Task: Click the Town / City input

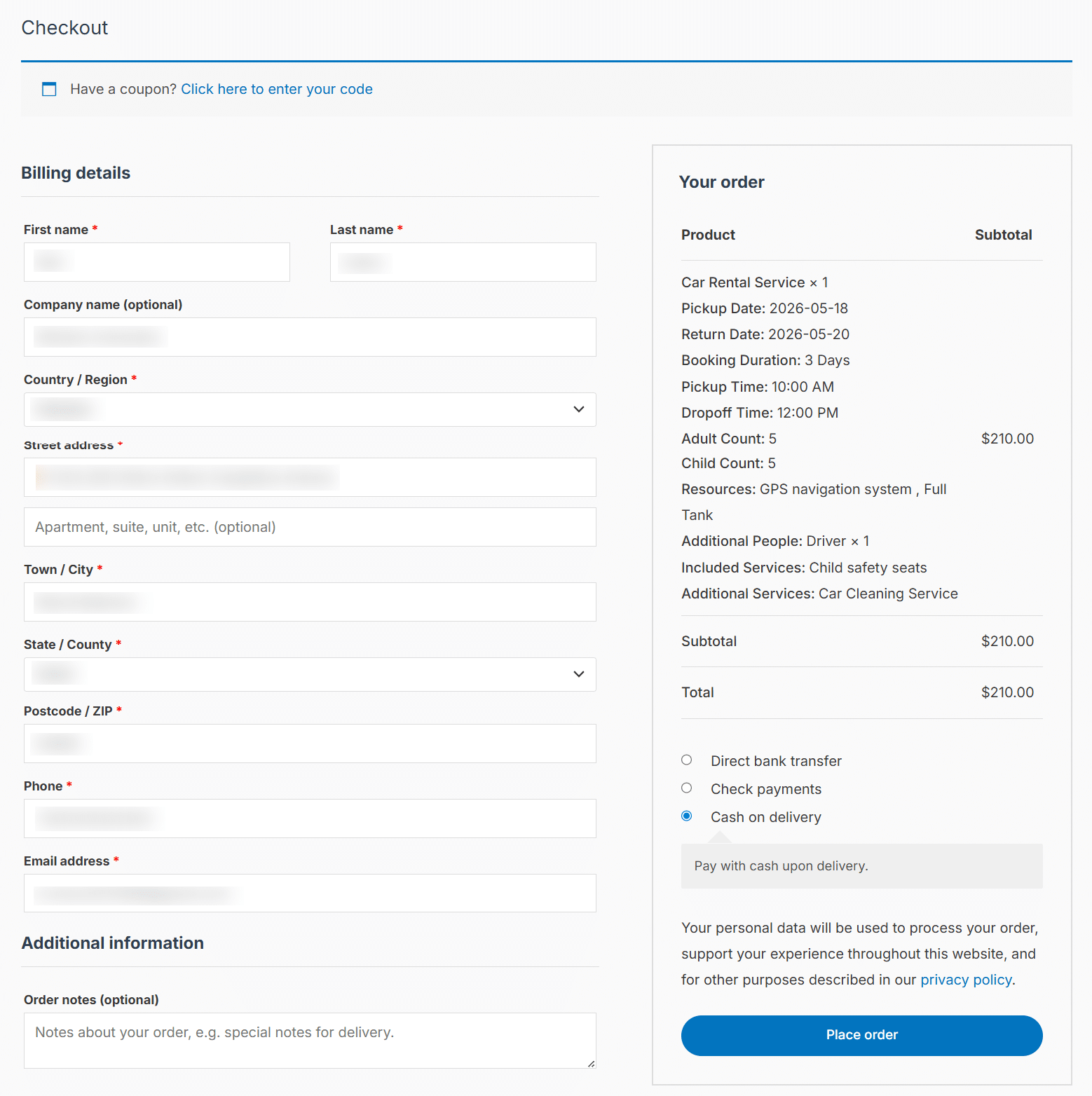Action: pyautogui.click(x=310, y=602)
